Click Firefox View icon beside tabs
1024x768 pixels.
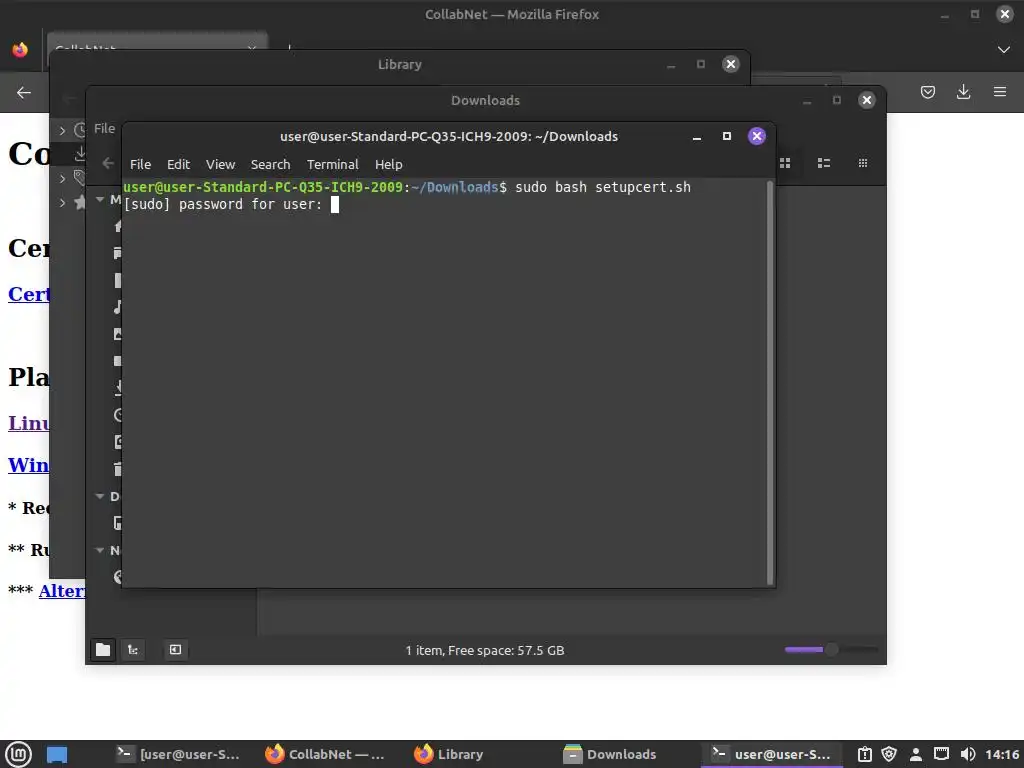(x=20, y=50)
